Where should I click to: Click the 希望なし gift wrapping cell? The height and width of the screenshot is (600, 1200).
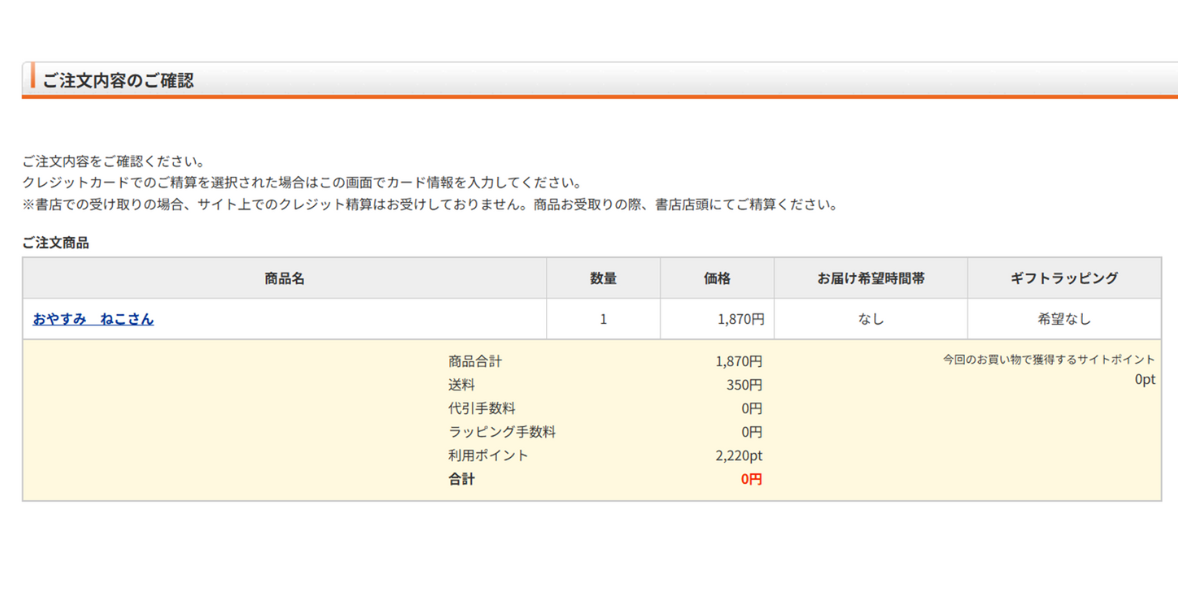click(x=1064, y=319)
